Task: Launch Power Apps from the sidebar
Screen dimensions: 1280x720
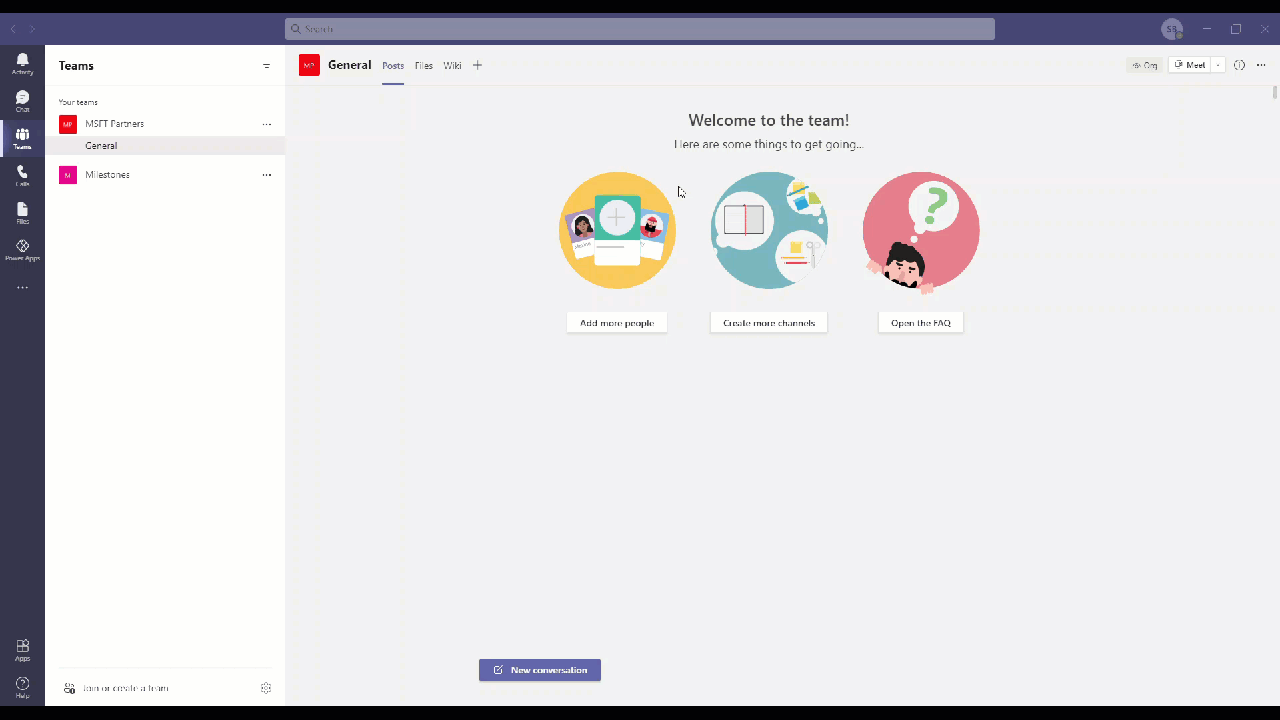Action: (x=22, y=250)
